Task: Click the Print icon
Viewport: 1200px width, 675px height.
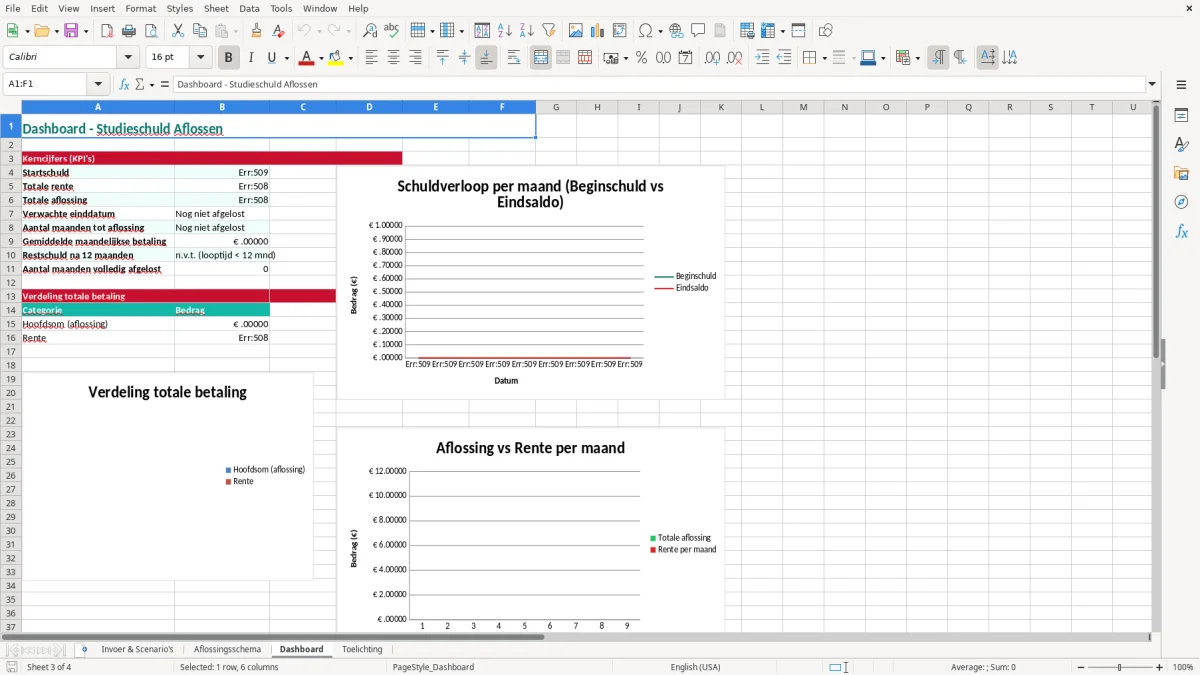Action: pyautogui.click(x=129, y=31)
